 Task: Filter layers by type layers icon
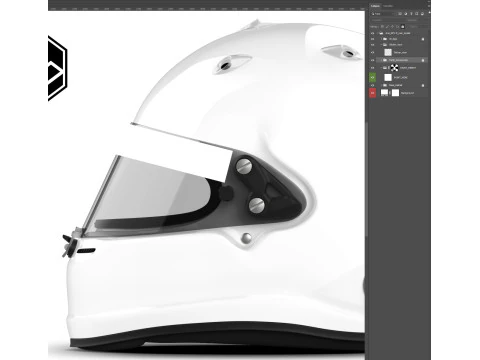(x=411, y=14)
